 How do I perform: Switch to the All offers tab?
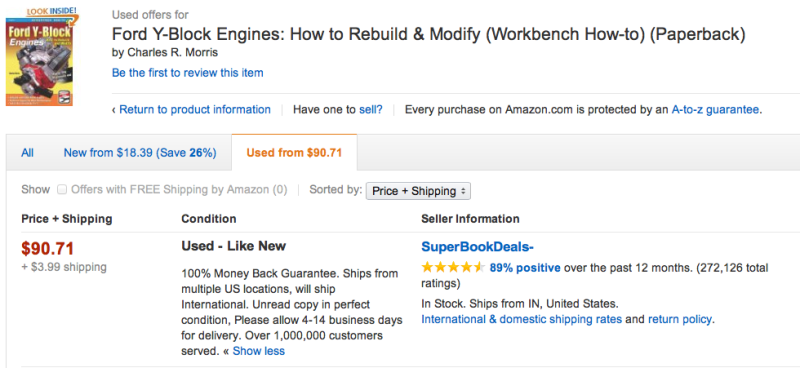tap(28, 153)
